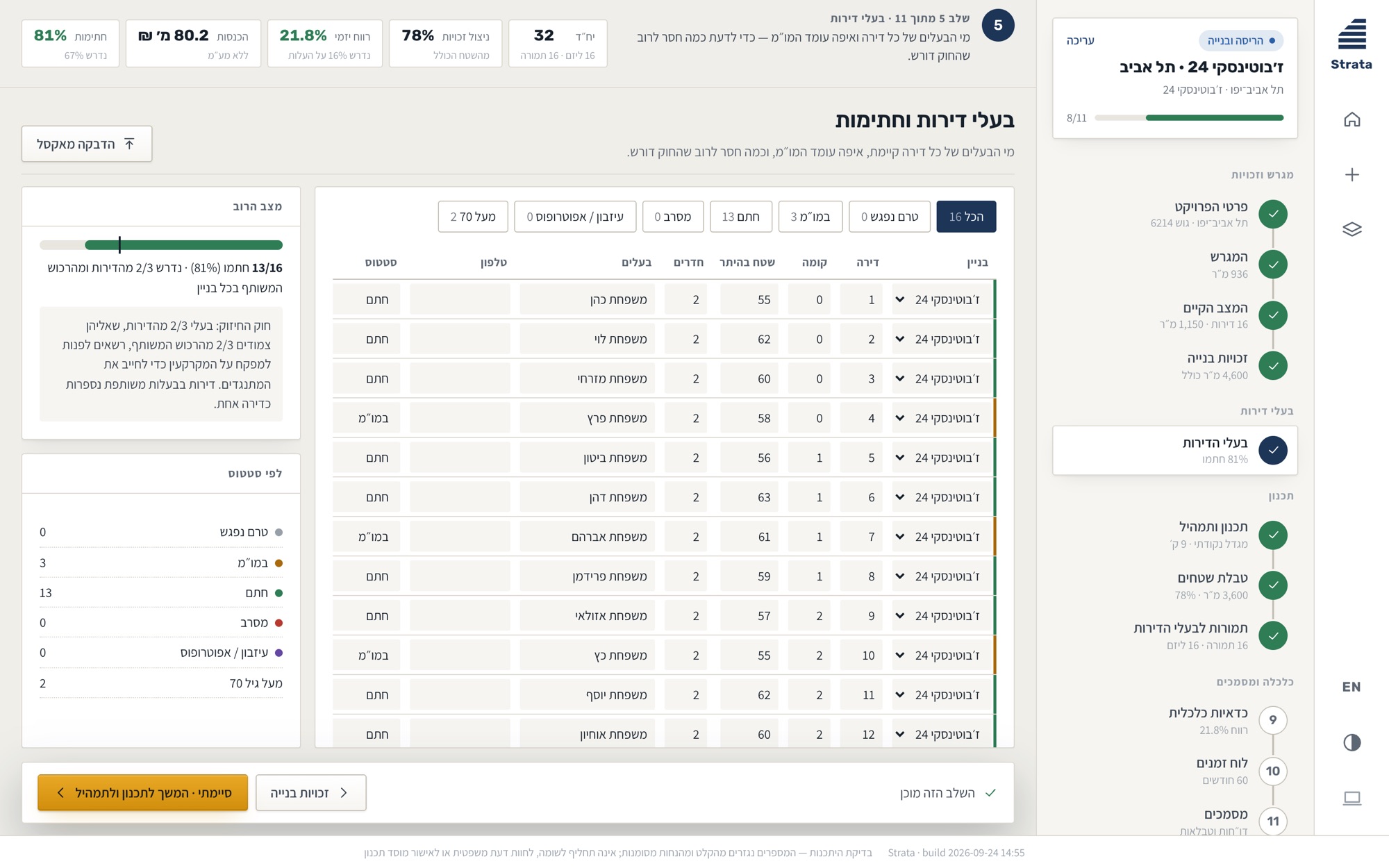
Task: Open building dropdown for משפחת לוי row
Action: click(x=942, y=339)
